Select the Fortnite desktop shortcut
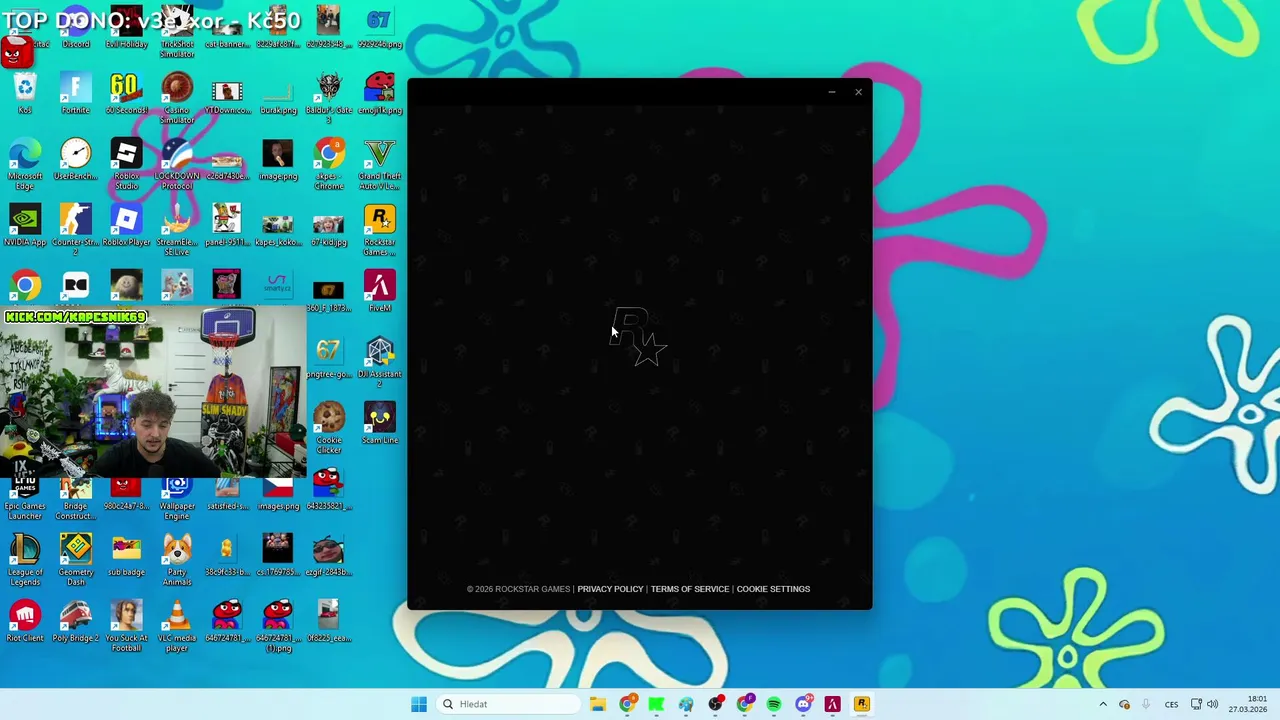This screenshot has height=720, width=1280. 76,93
